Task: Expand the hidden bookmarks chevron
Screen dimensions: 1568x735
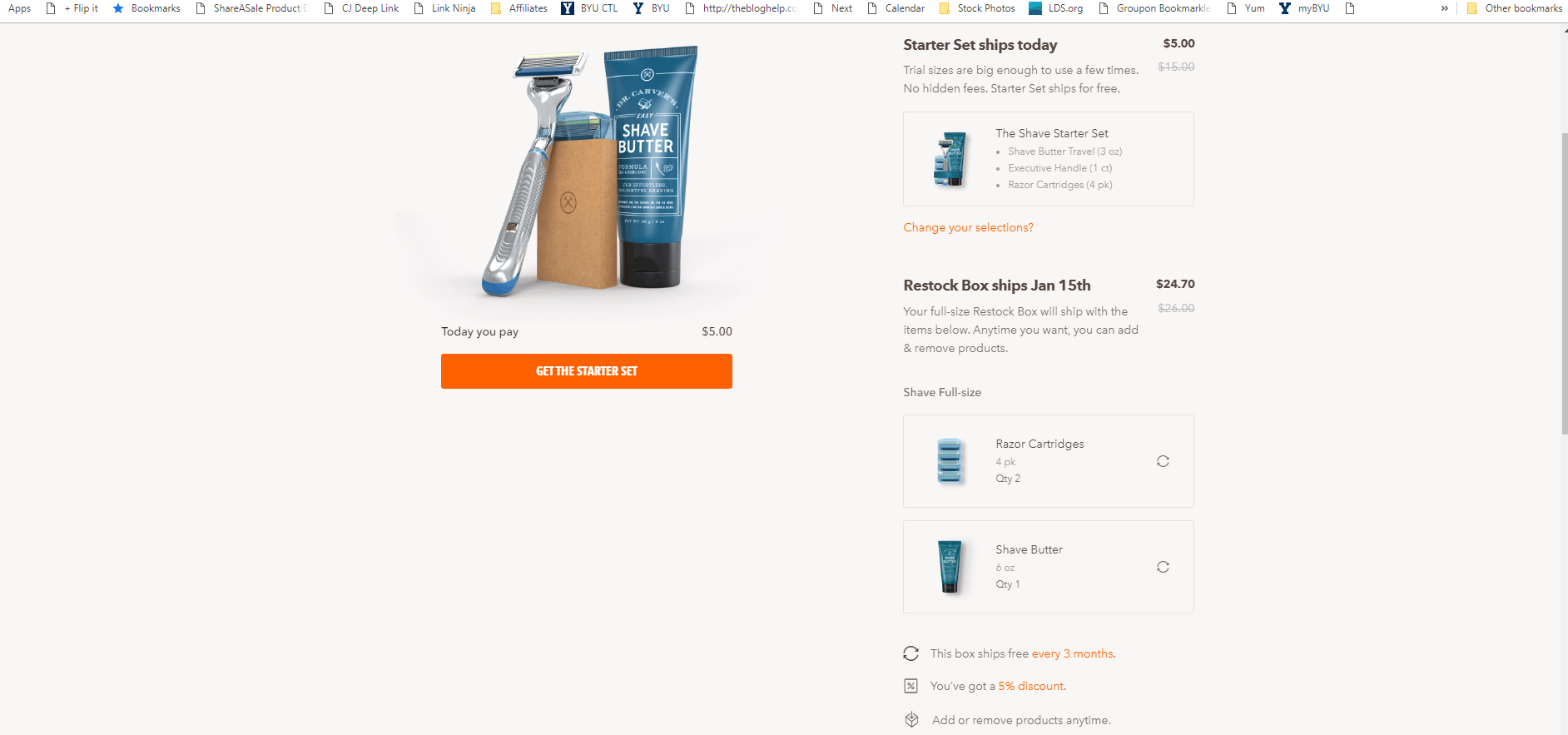Action: coord(1445,8)
